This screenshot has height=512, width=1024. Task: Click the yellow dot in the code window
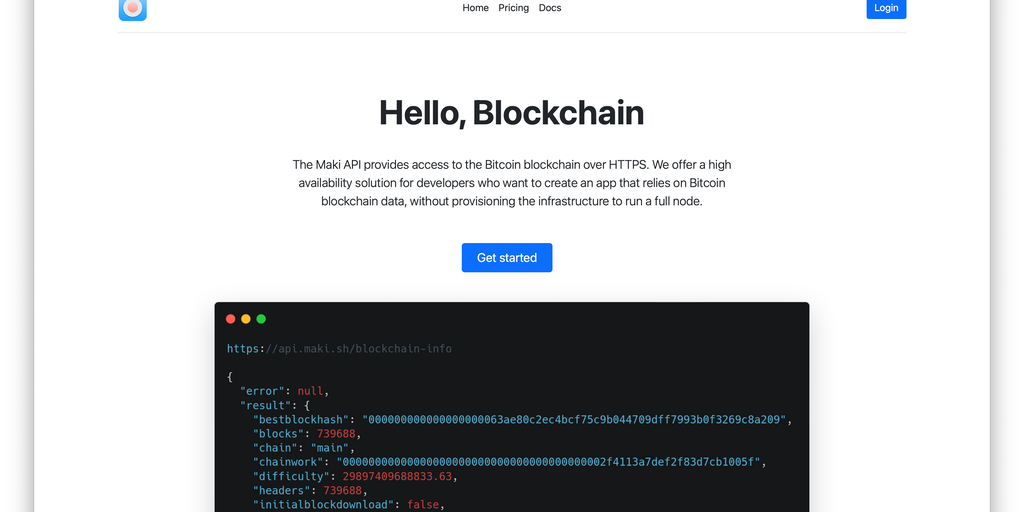[x=246, y=319]
